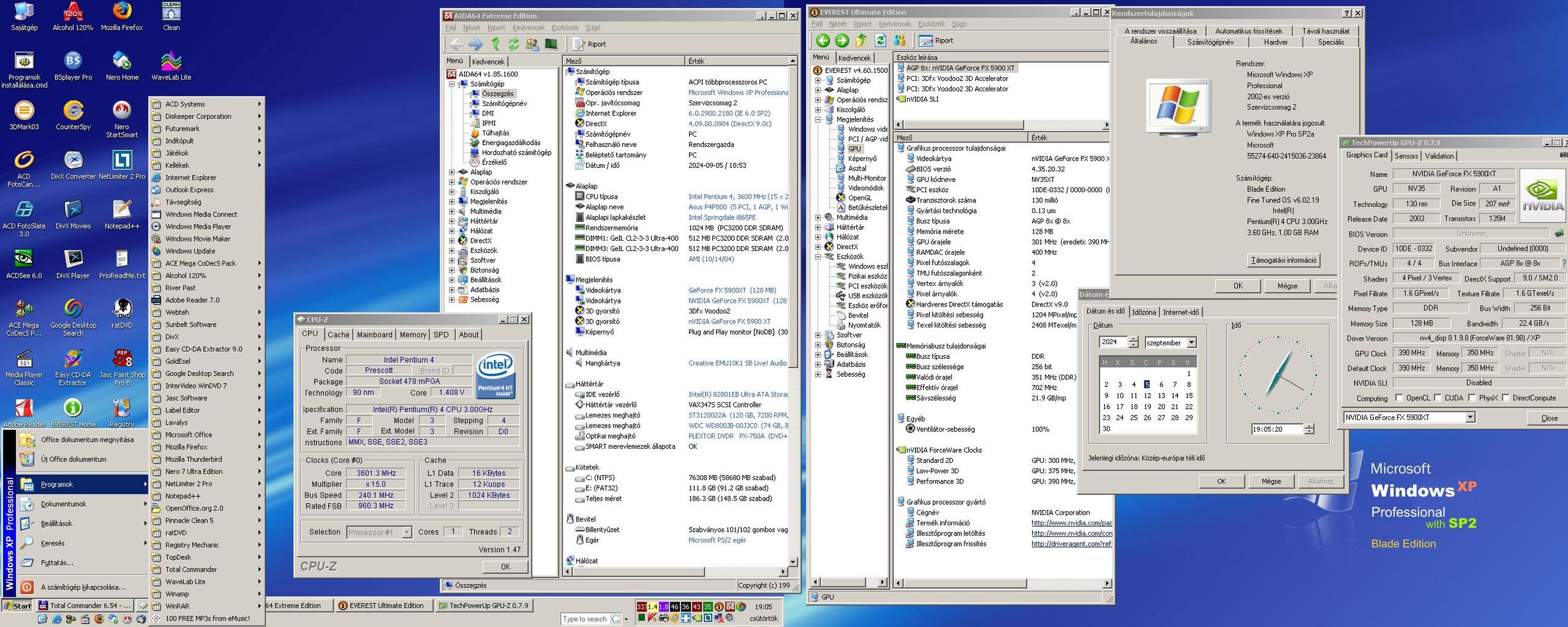Open driveragent.com driver update link
Viewport: 1568px width, 627px height.
[x=1071, y=544]
